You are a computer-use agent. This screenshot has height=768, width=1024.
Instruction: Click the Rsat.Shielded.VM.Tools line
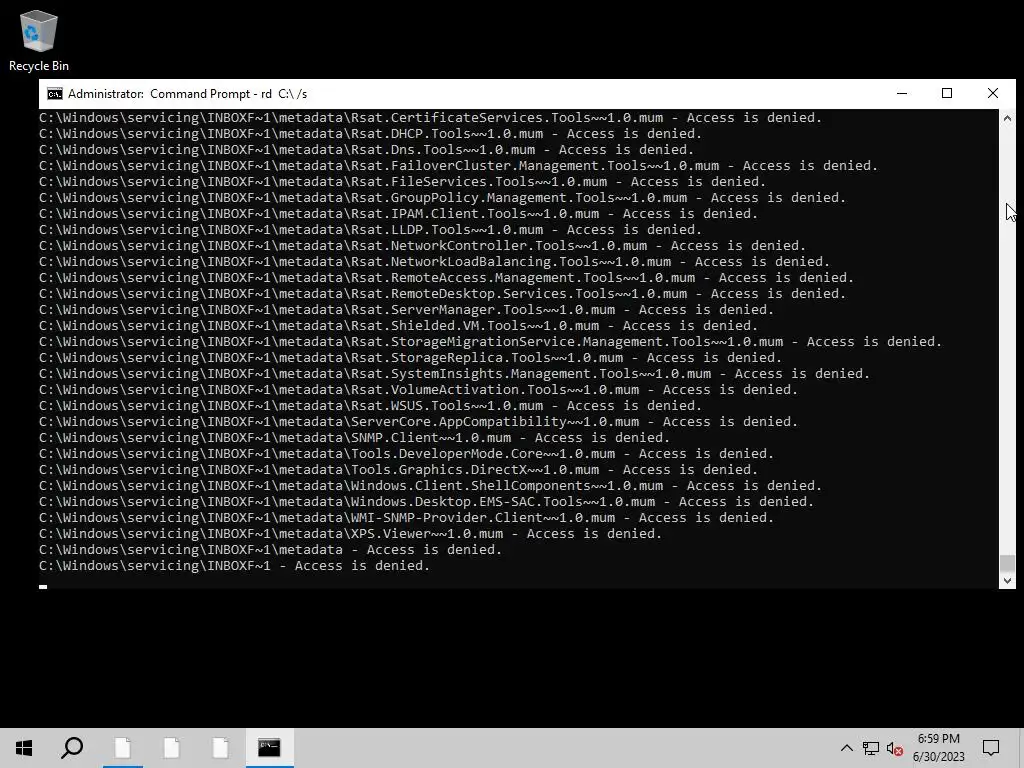[398, 326]
